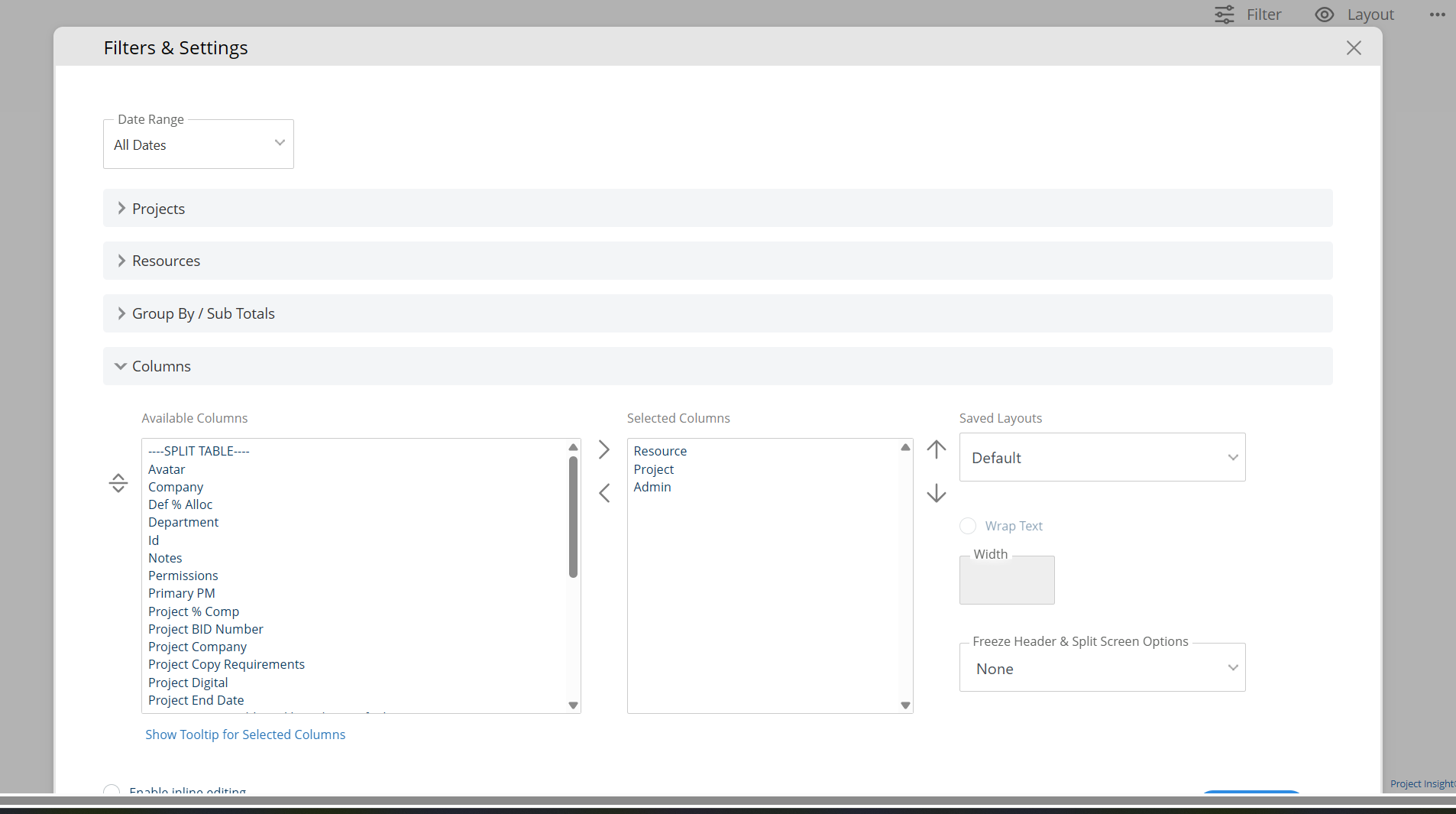The image size is (1456, 814).
Task: Select Avatar in available columns
Action: tap(167, 469)
